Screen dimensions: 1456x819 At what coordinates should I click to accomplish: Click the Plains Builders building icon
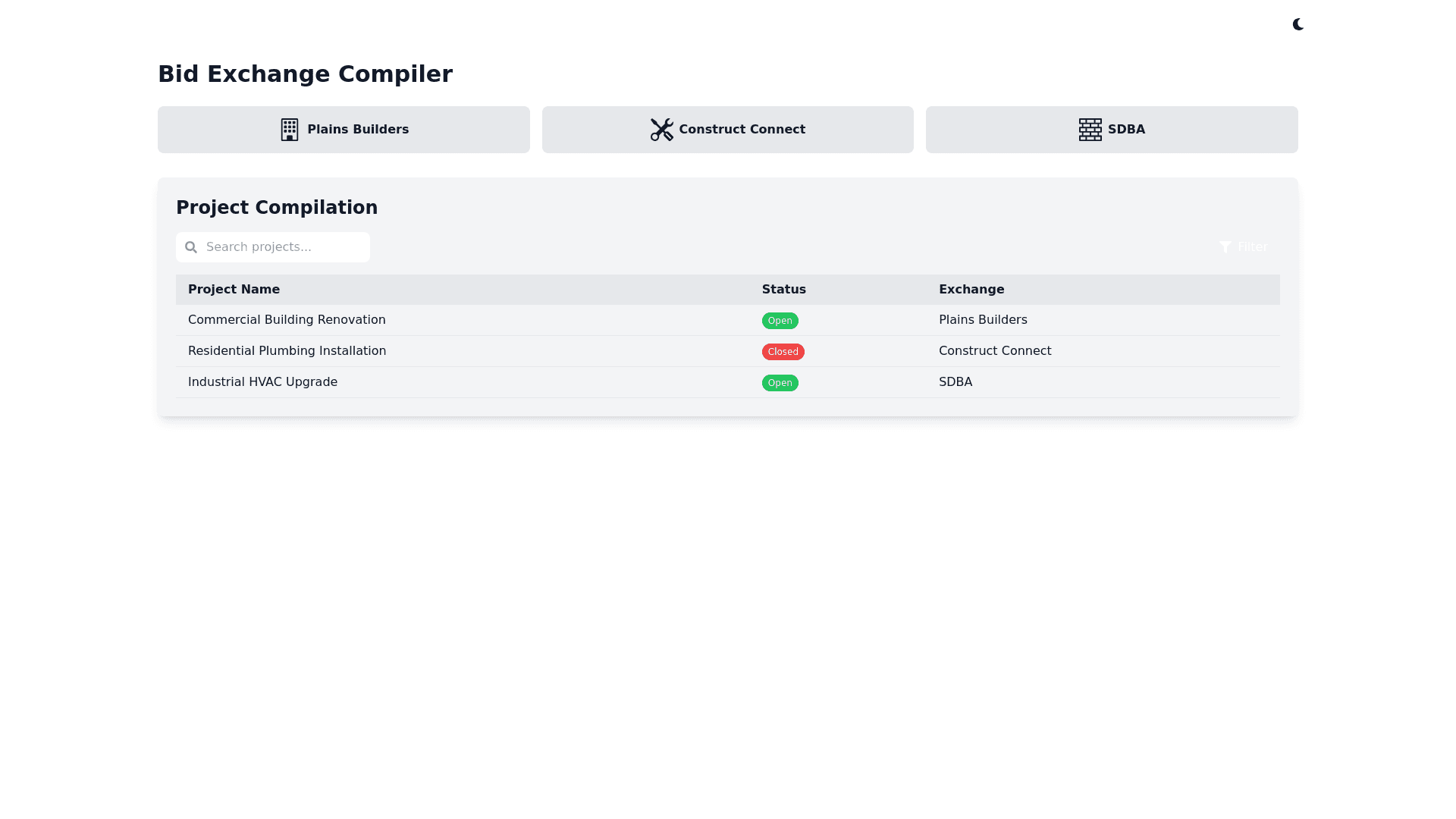click(x=289, y=130)
